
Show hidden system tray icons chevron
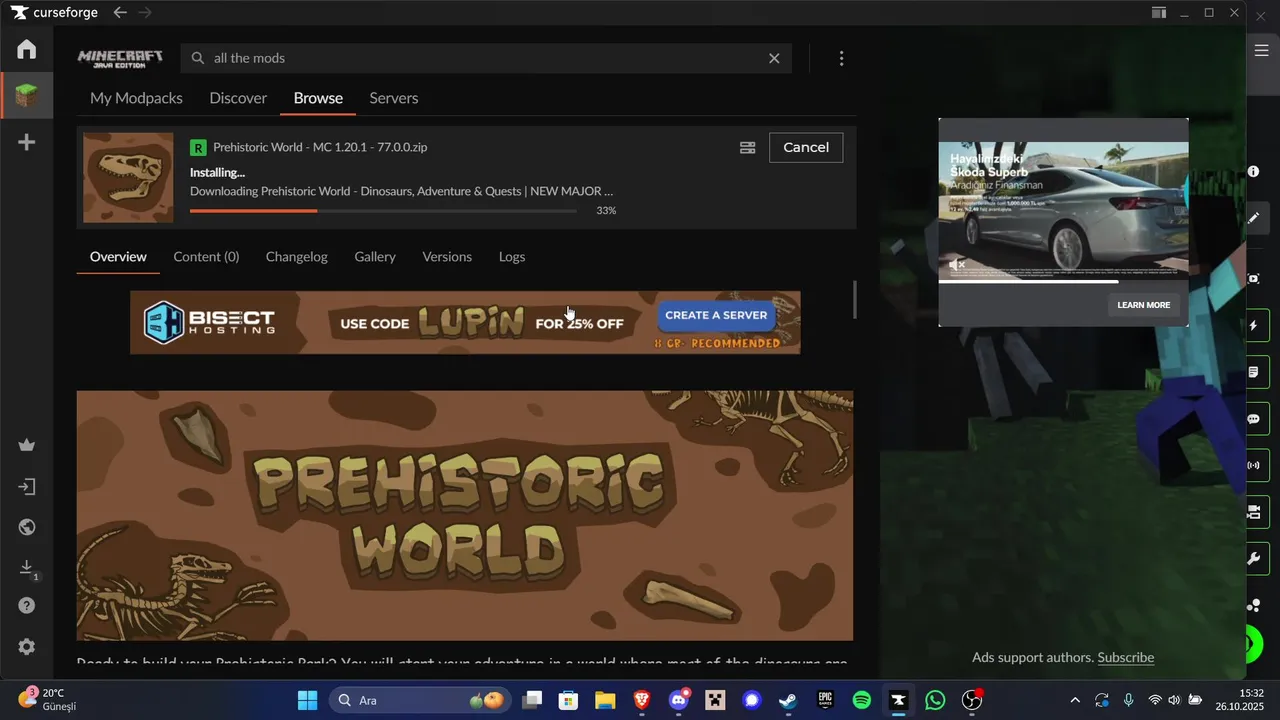(x=1075, y=700)
